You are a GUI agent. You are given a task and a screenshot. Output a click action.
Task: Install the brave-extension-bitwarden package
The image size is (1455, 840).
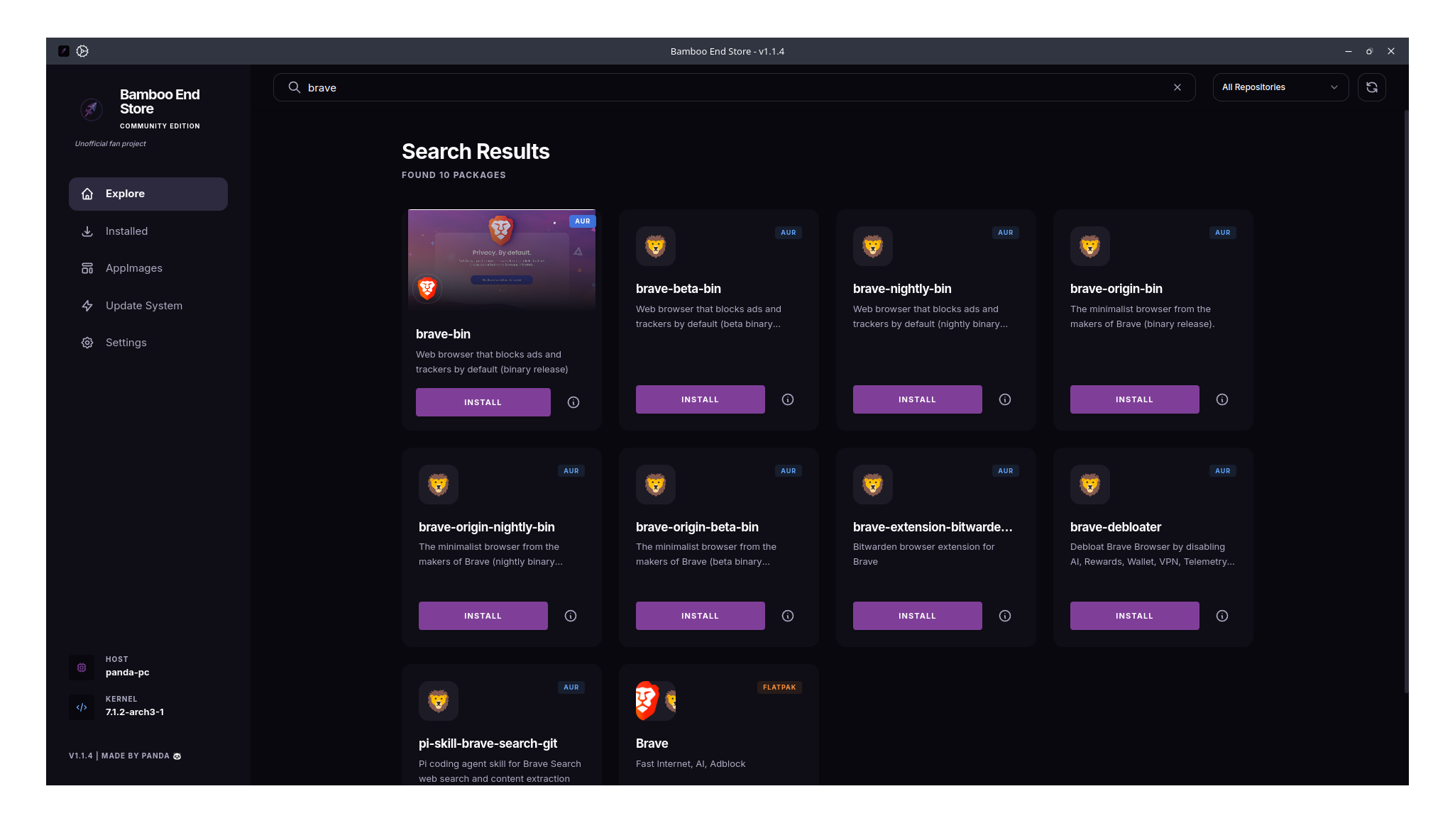918,616
